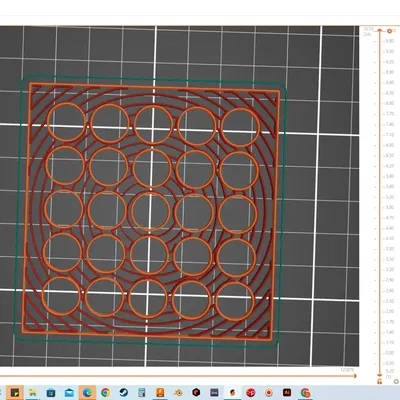
Task: Click the sliced grid model in the preview
Action: tap(151, 212)
